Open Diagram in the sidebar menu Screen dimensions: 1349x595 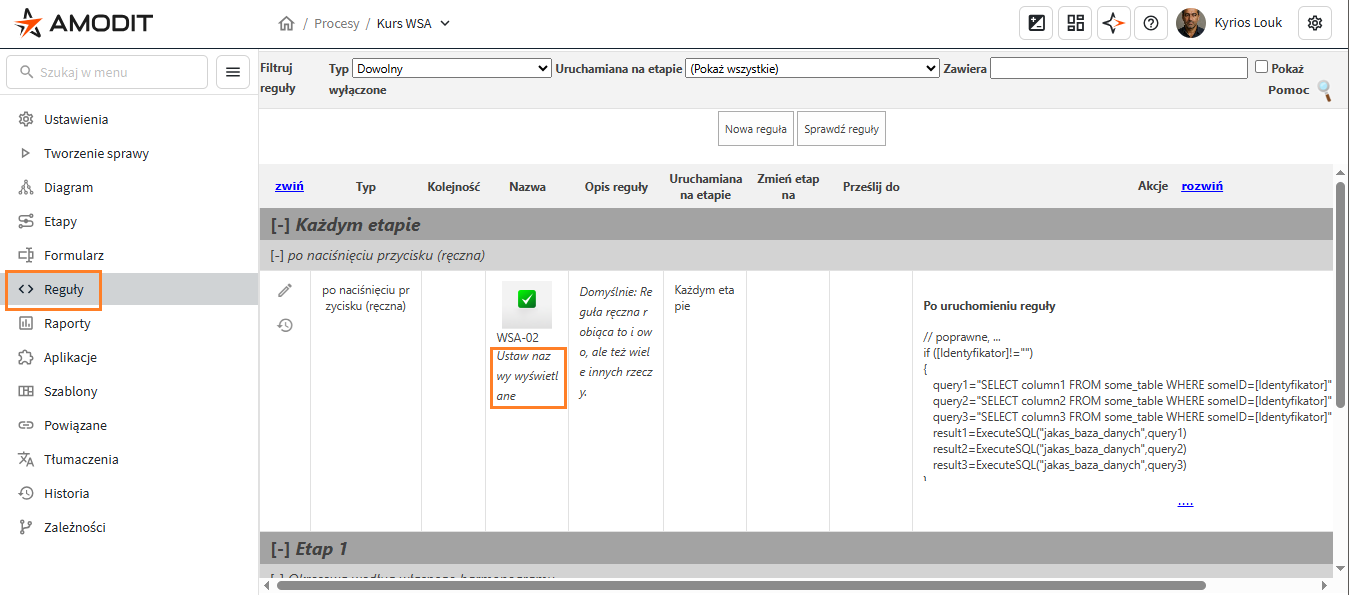coord(68,187)
